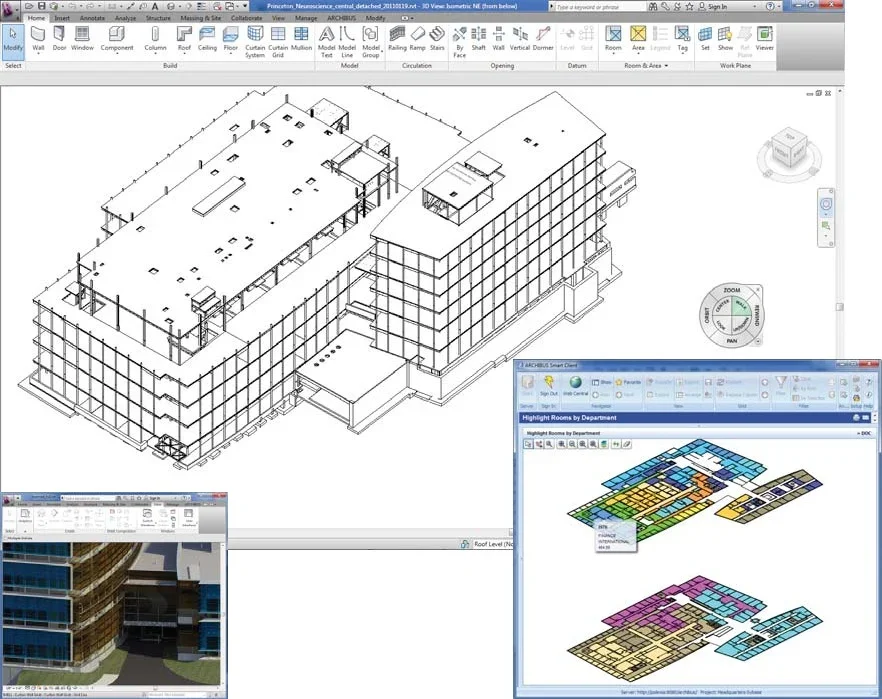This screenshot has width=882, height=699.
Task: Select the Vertical opening tool
Action: tap(520, 39)
